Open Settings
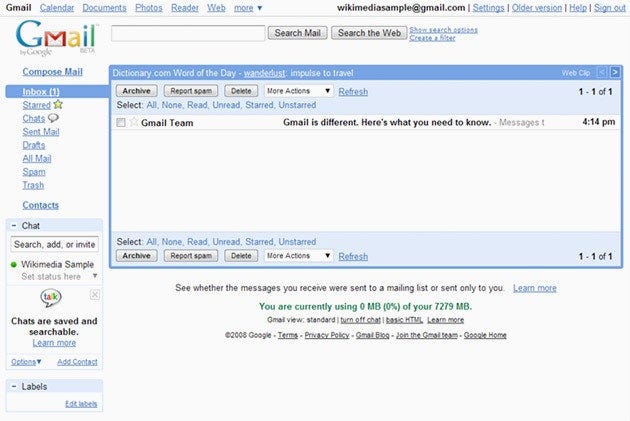 [x=488, y=8]
